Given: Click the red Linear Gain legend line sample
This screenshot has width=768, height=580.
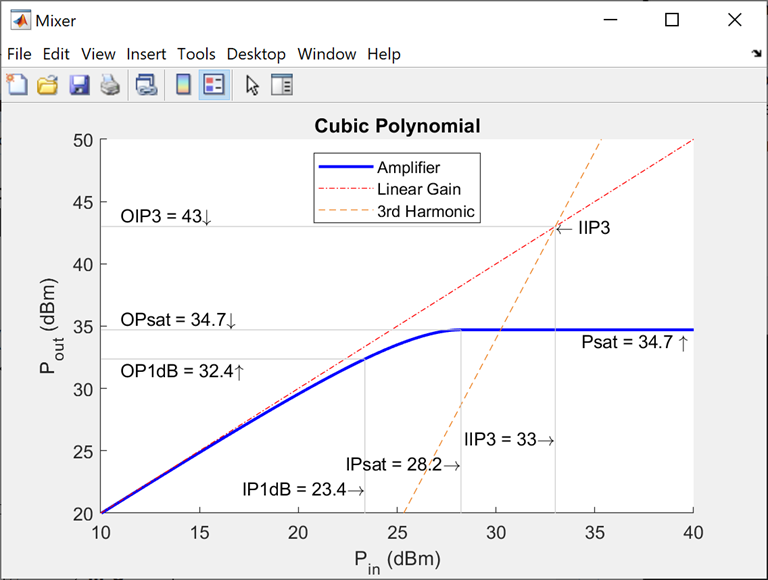Looking at the screenshot, I should pyautogui.click(x=346, y=189).
